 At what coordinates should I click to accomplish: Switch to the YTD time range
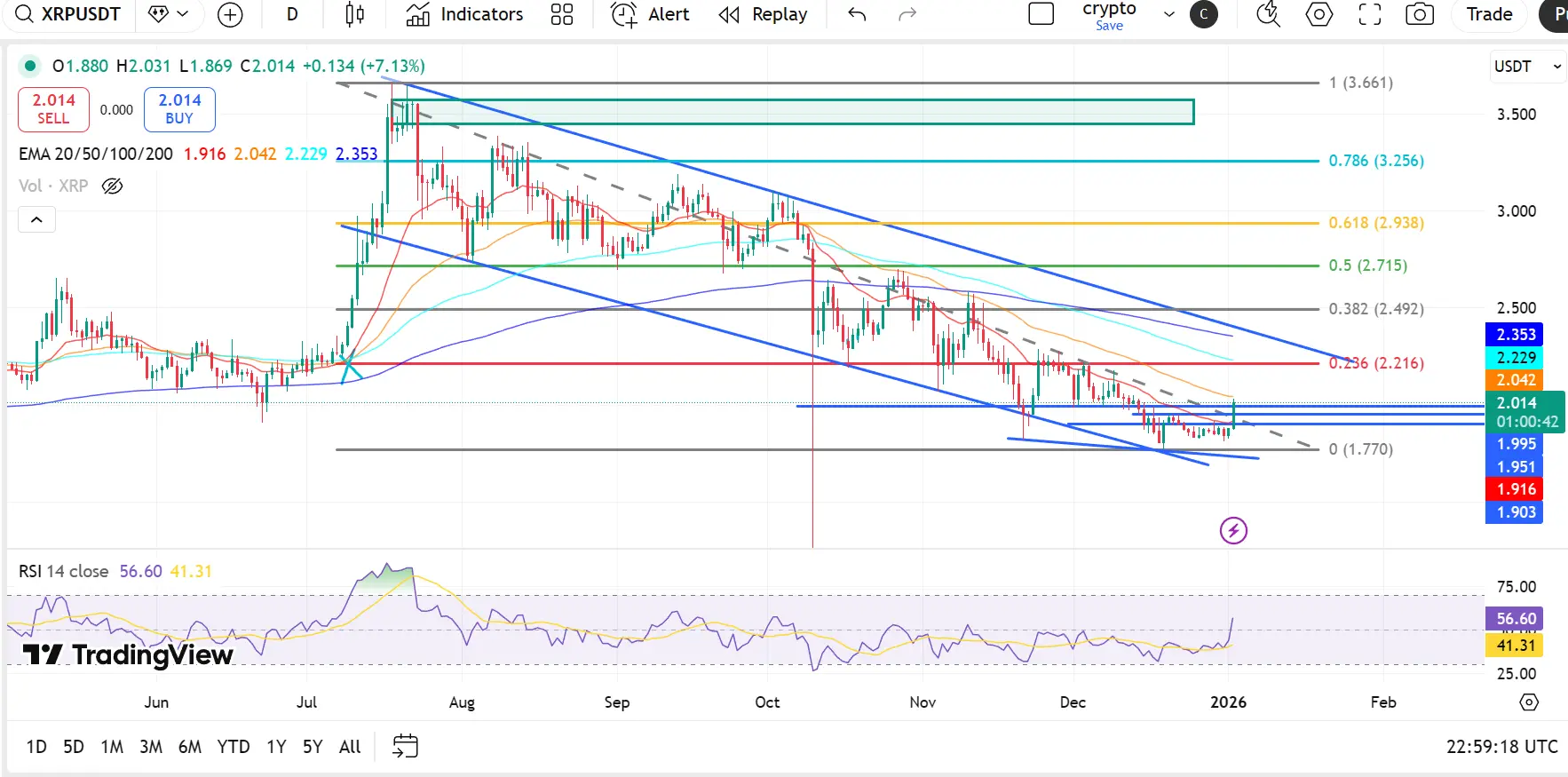234,747
